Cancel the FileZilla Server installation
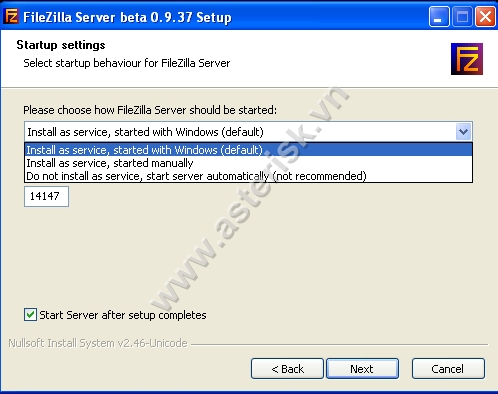This screenshot has height=394, width=498. [448, 369]
